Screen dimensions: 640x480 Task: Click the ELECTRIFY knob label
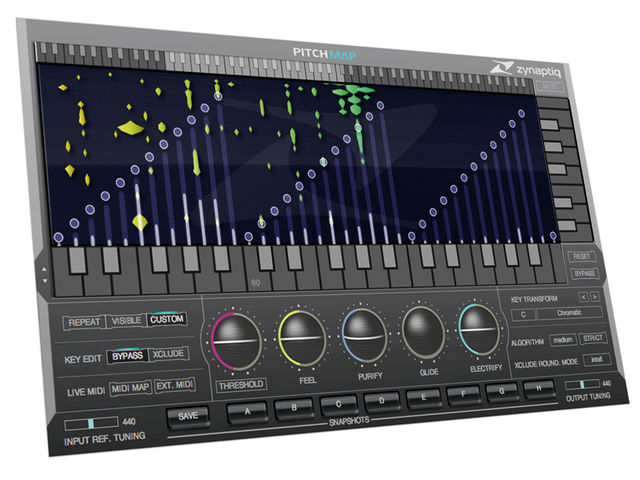[x=486, y=369]
